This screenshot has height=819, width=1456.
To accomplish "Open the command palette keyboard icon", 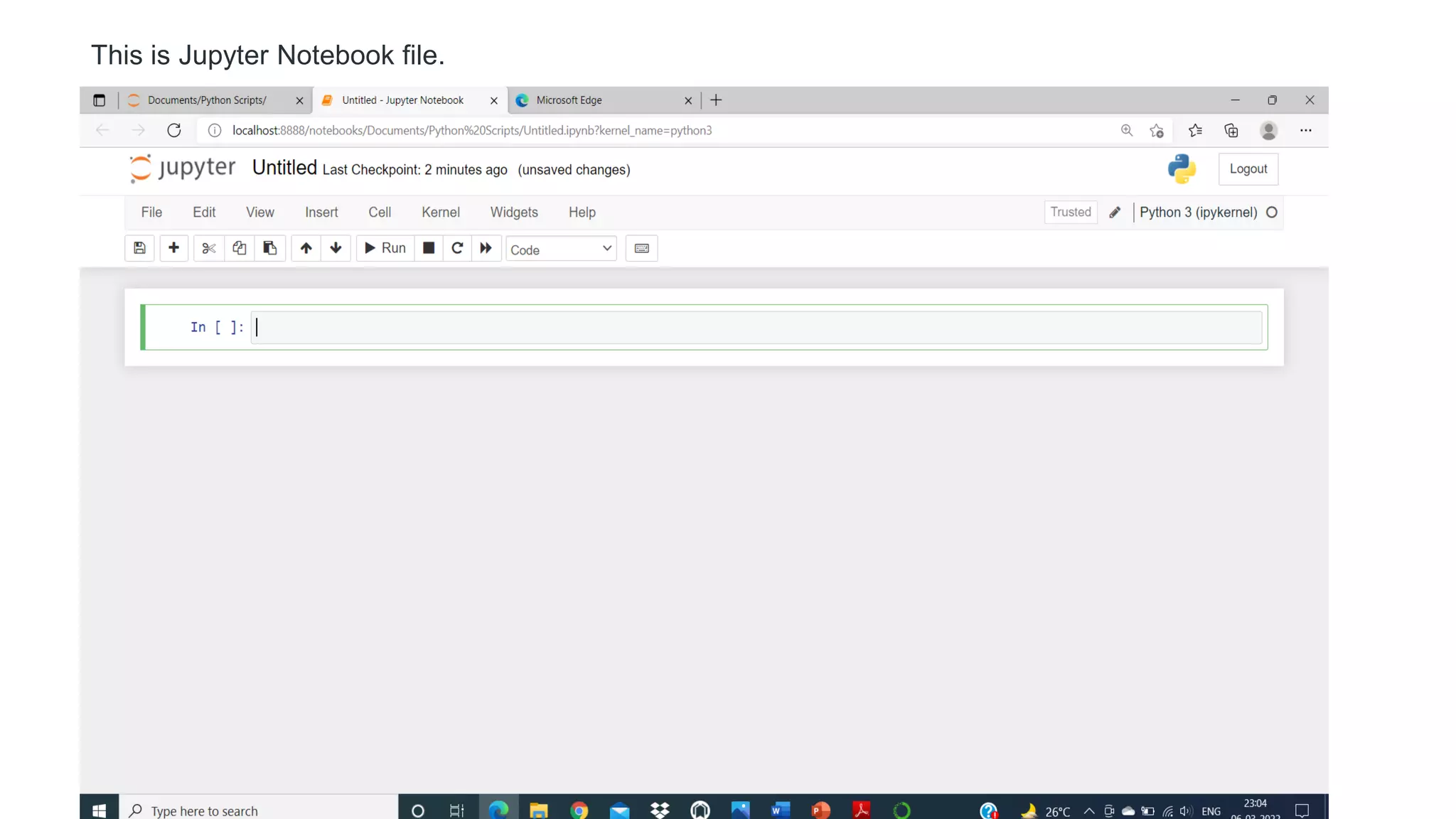I will [x=641, y=248].
